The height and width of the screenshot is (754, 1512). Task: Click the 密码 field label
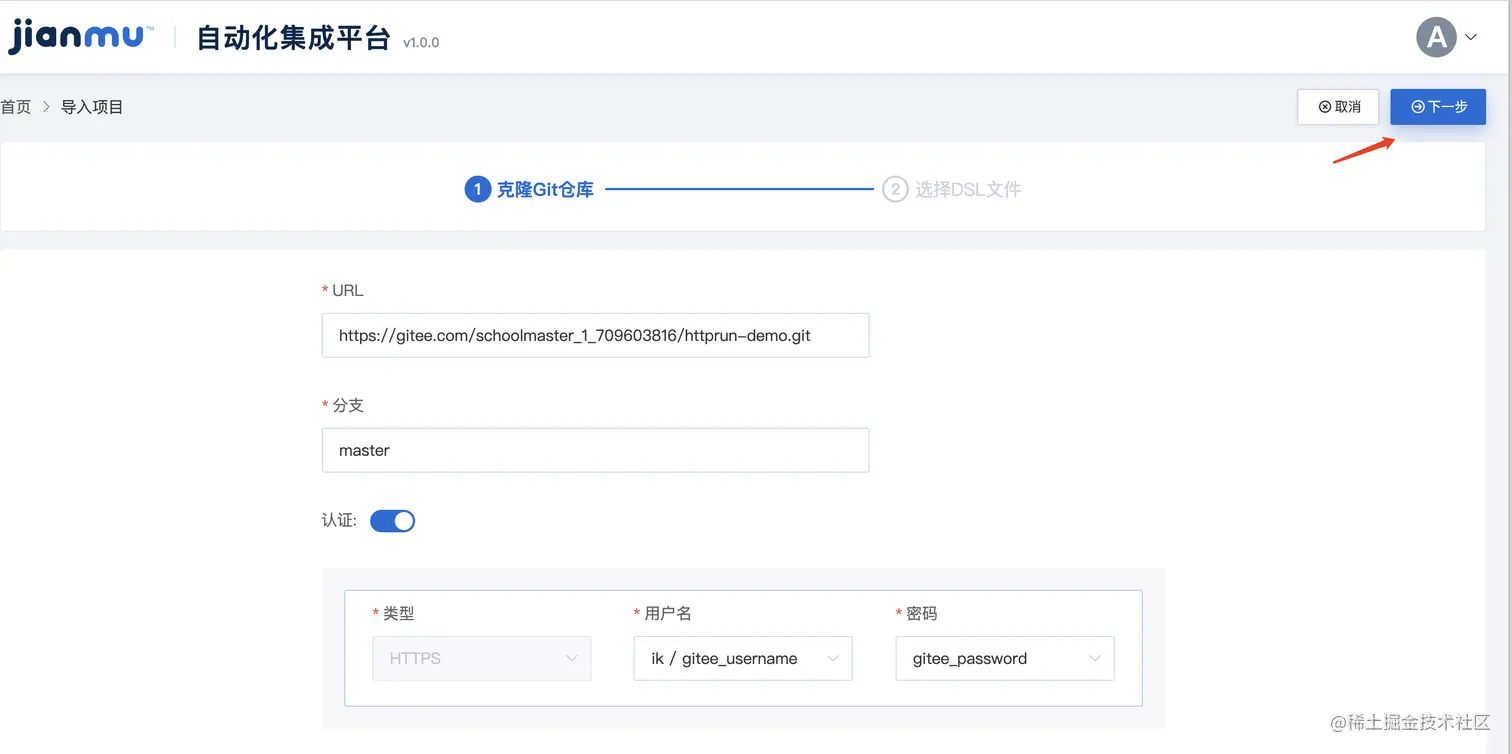(922, 613)
